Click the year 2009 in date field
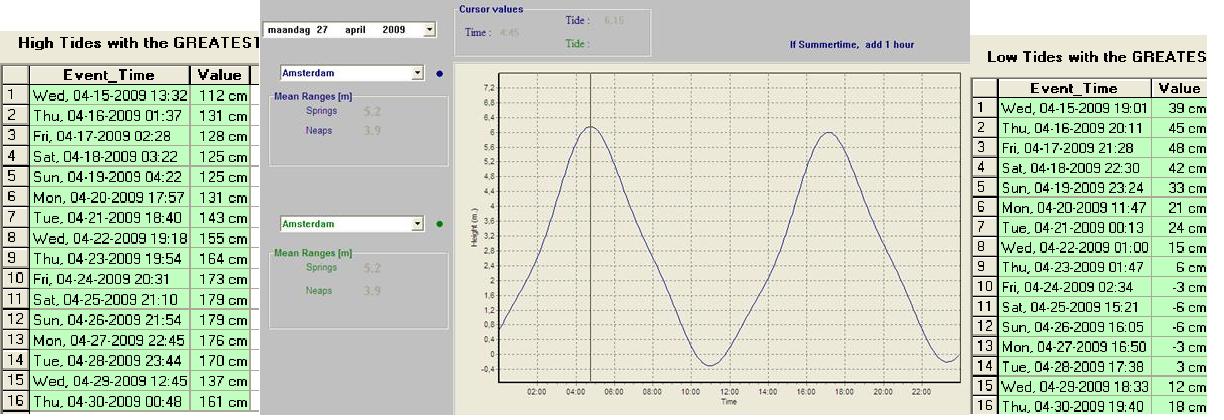 click(393, 30)
